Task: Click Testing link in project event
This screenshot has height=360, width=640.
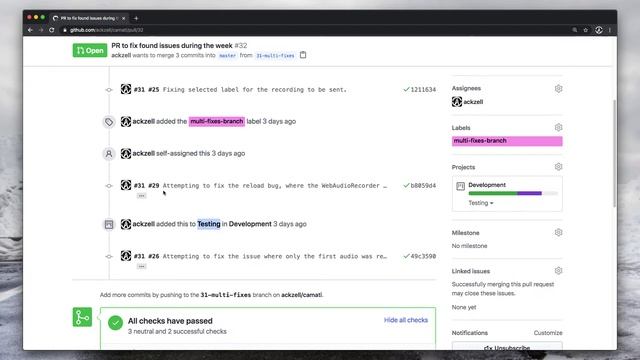Action: (x=209, y=224)
